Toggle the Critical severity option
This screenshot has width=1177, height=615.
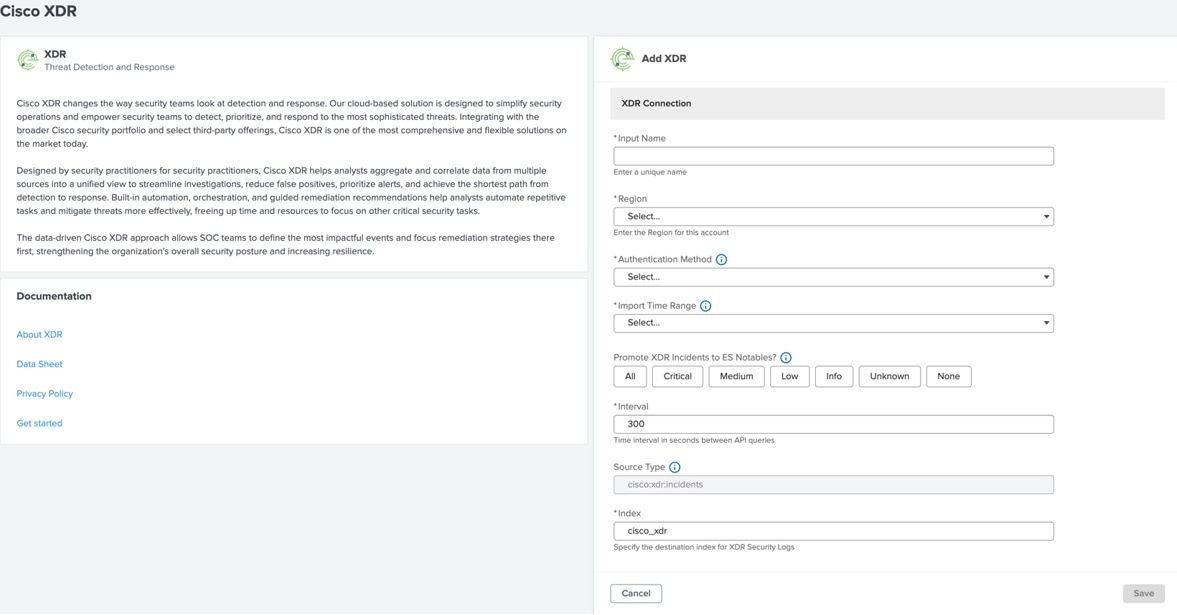click(x=677, y=377)
